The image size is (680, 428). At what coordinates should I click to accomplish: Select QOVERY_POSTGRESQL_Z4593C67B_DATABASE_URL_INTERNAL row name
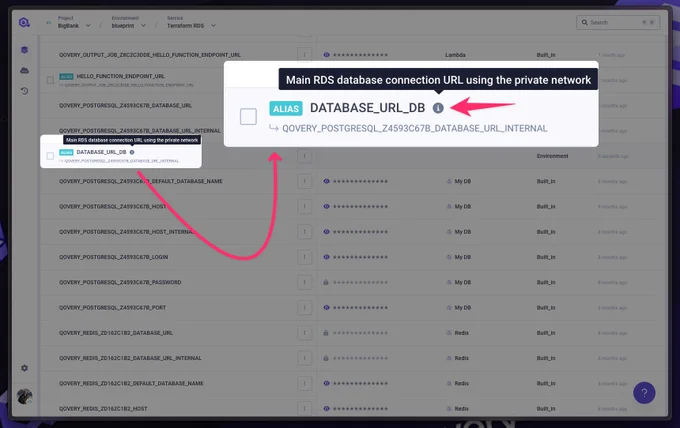click(x=140, y=131)
